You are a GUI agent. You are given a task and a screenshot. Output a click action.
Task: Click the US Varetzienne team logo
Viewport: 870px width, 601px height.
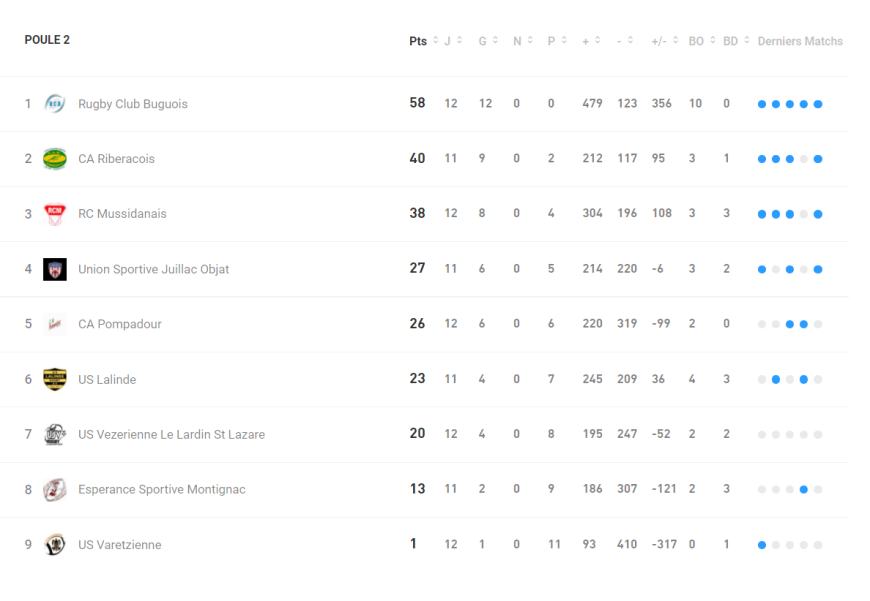[x=55, y=545]
